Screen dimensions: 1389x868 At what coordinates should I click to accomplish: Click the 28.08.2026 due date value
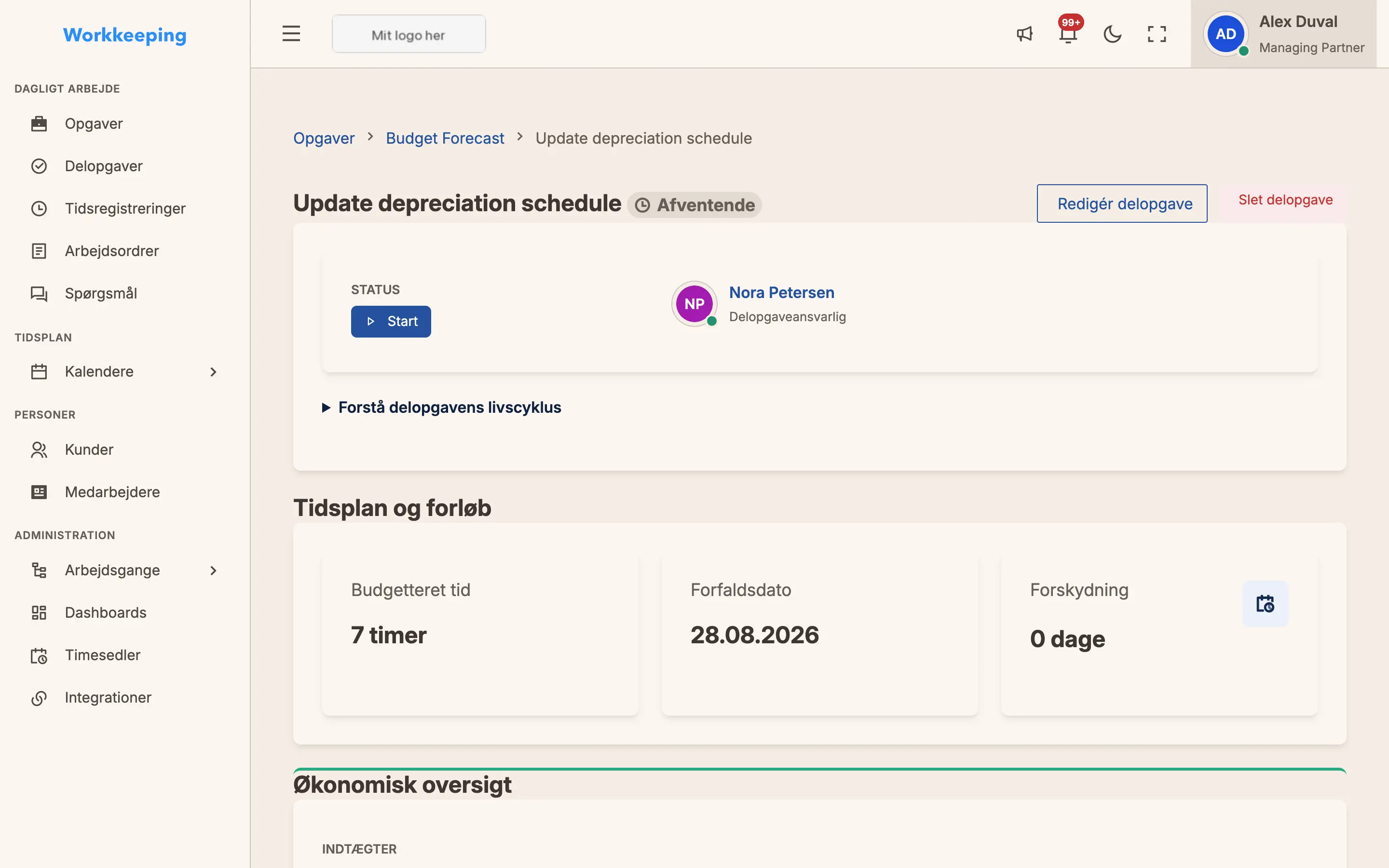tap(755, 635)
